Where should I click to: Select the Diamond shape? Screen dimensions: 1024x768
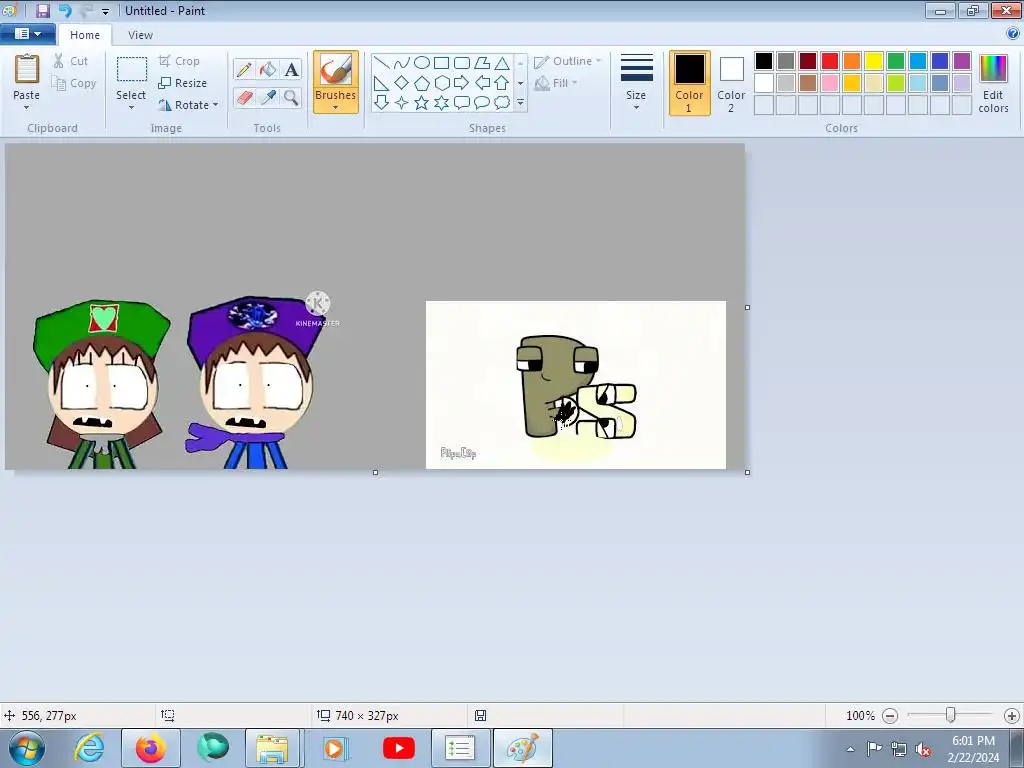tap(402, 83)
